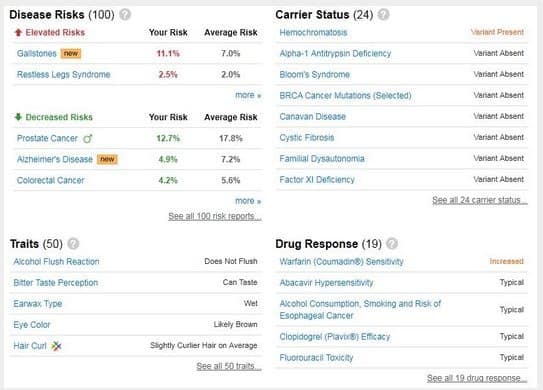Click the help icon beside Drug Response
The height and width of the screenshot is (390, 543).
point(392,243)
